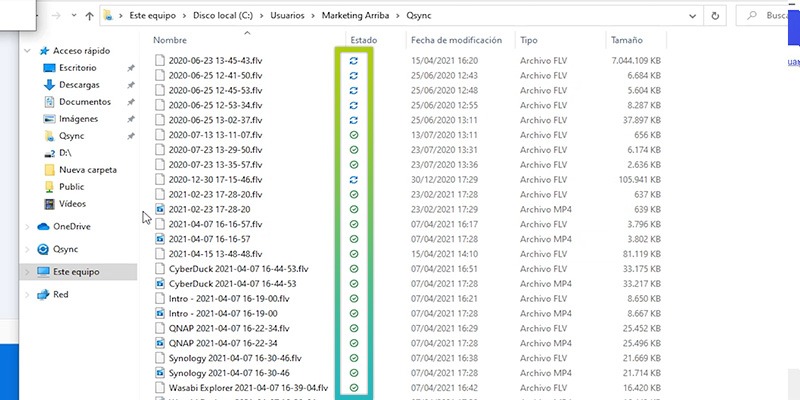Select Usuarios breadcrumb segment
The image size is (800, 400).
click(x=287, y=16)
